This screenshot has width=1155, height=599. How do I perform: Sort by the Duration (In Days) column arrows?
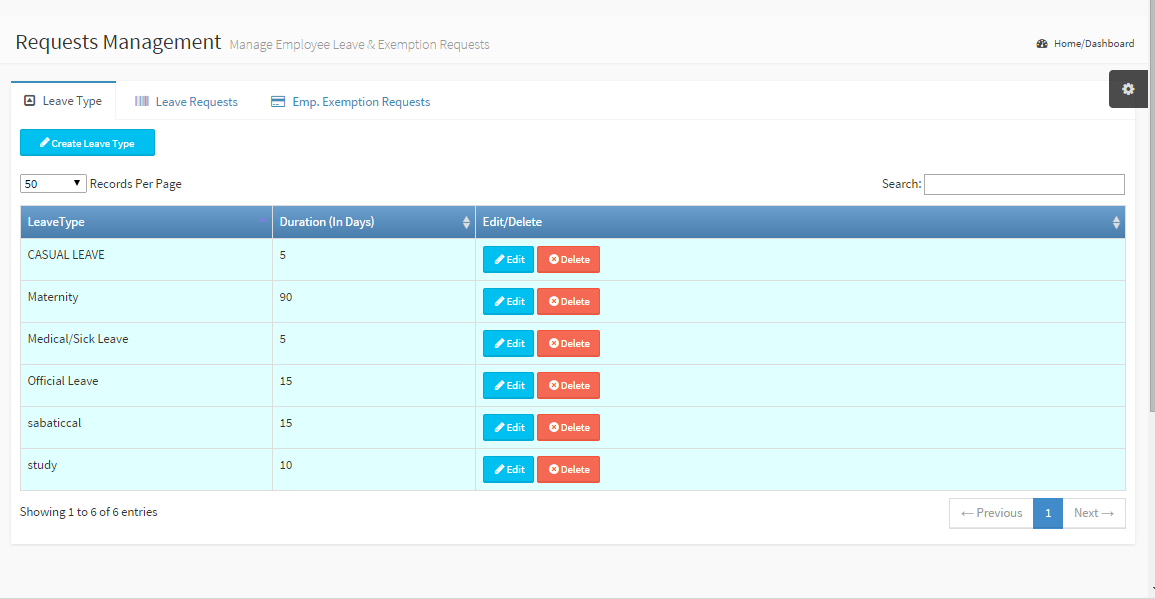[x=466, y=223]
